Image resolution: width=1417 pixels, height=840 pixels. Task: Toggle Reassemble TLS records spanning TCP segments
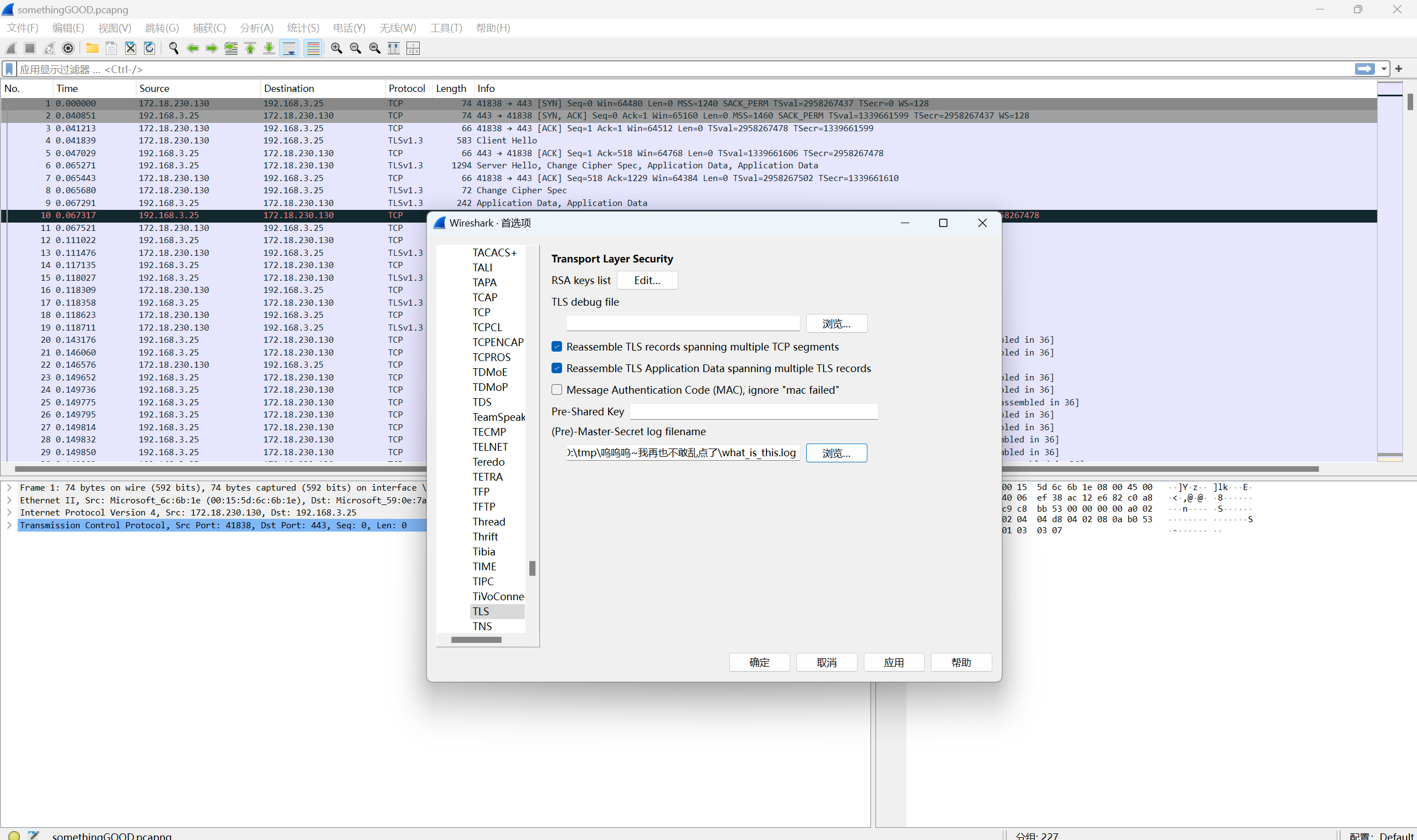click(557, 347)
